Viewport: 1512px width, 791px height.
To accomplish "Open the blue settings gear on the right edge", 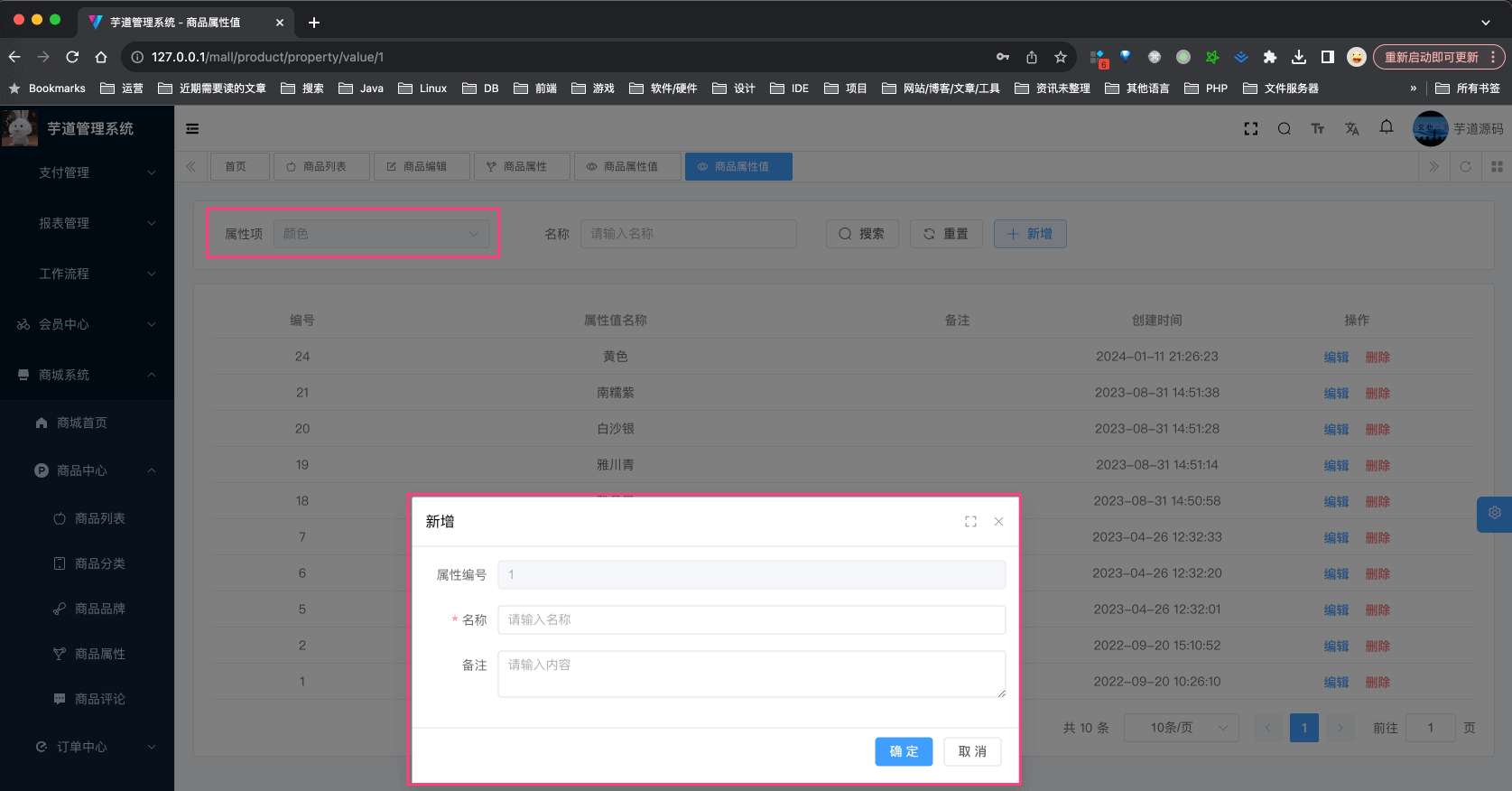I will [1494, 513].
